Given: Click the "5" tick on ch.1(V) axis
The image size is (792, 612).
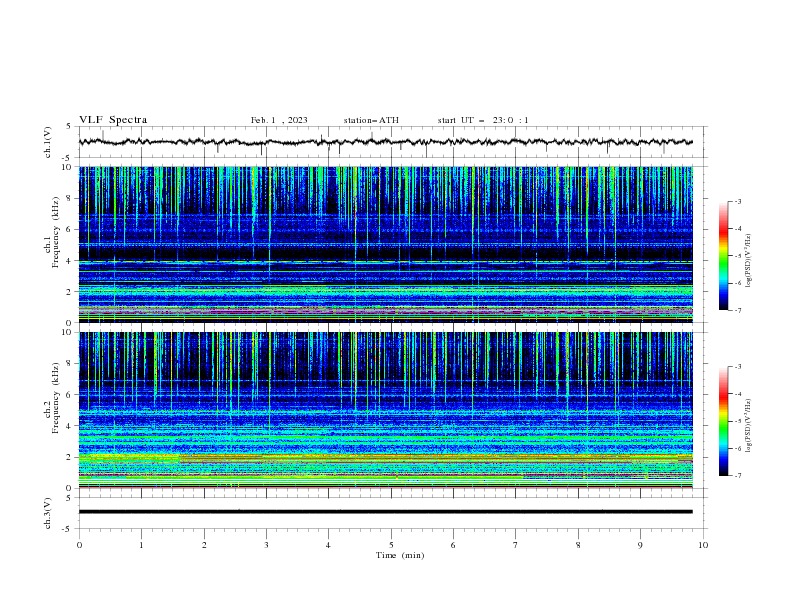Looking at the screenshot, I should (x=70, y=127).
